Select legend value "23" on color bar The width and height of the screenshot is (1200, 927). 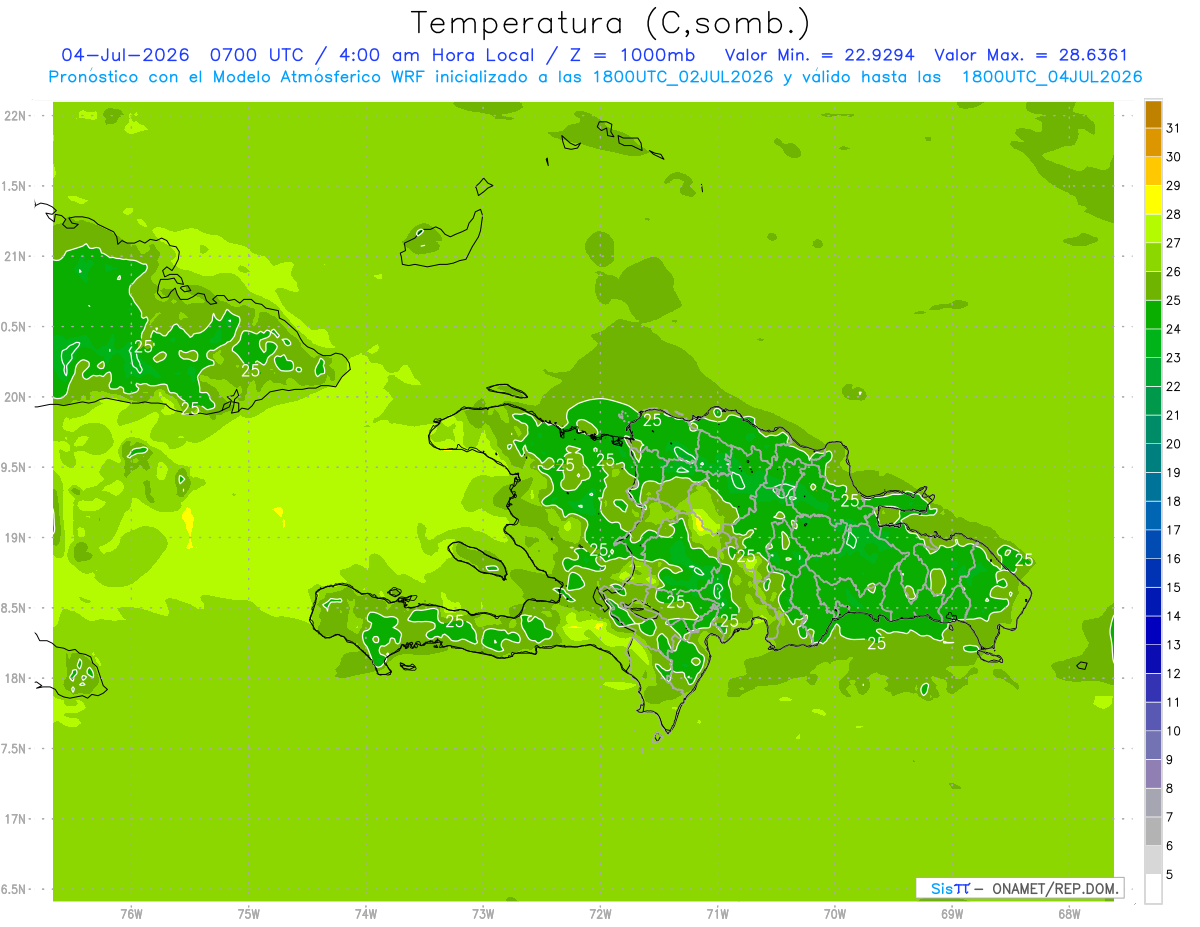(x=1173, y=358)
